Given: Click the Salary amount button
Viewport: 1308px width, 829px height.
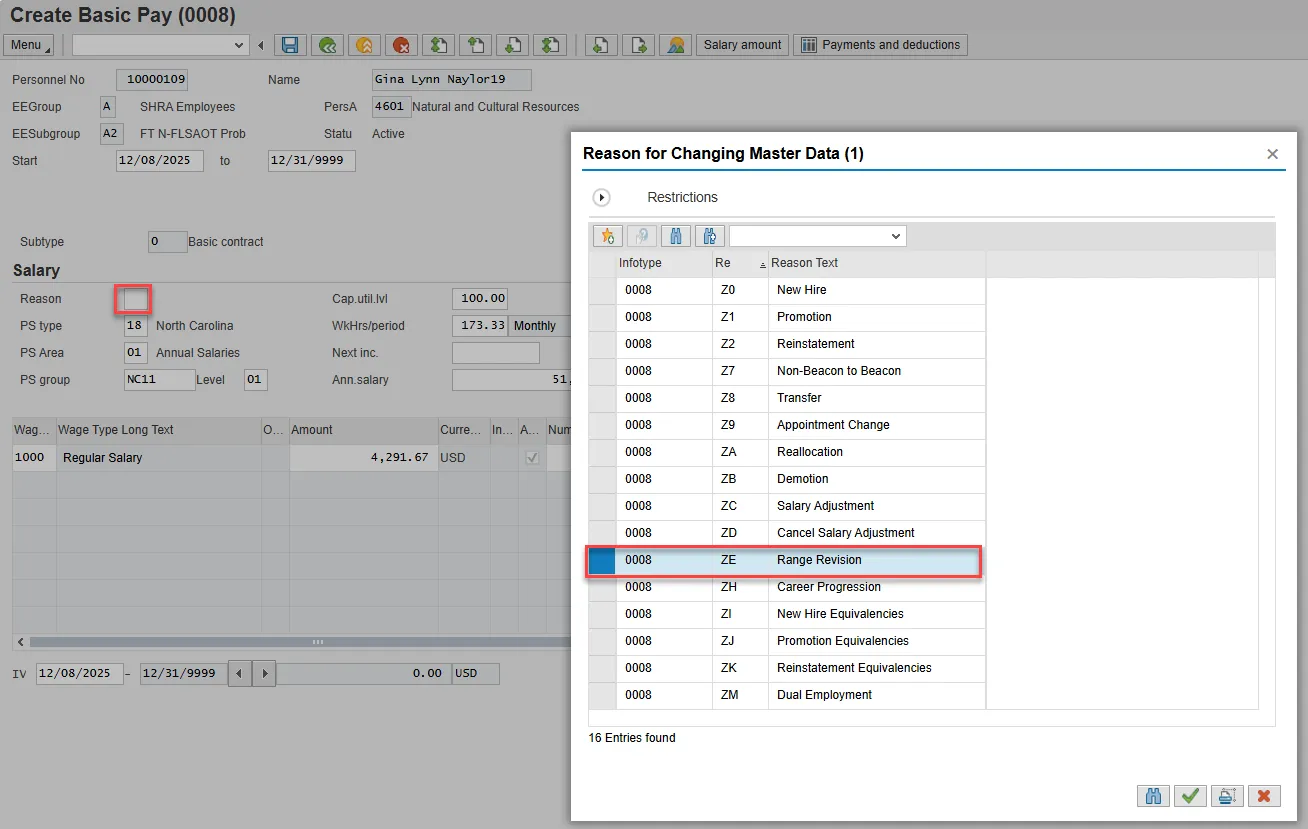Looking at the screenshot, I should [x=742, y=45].
